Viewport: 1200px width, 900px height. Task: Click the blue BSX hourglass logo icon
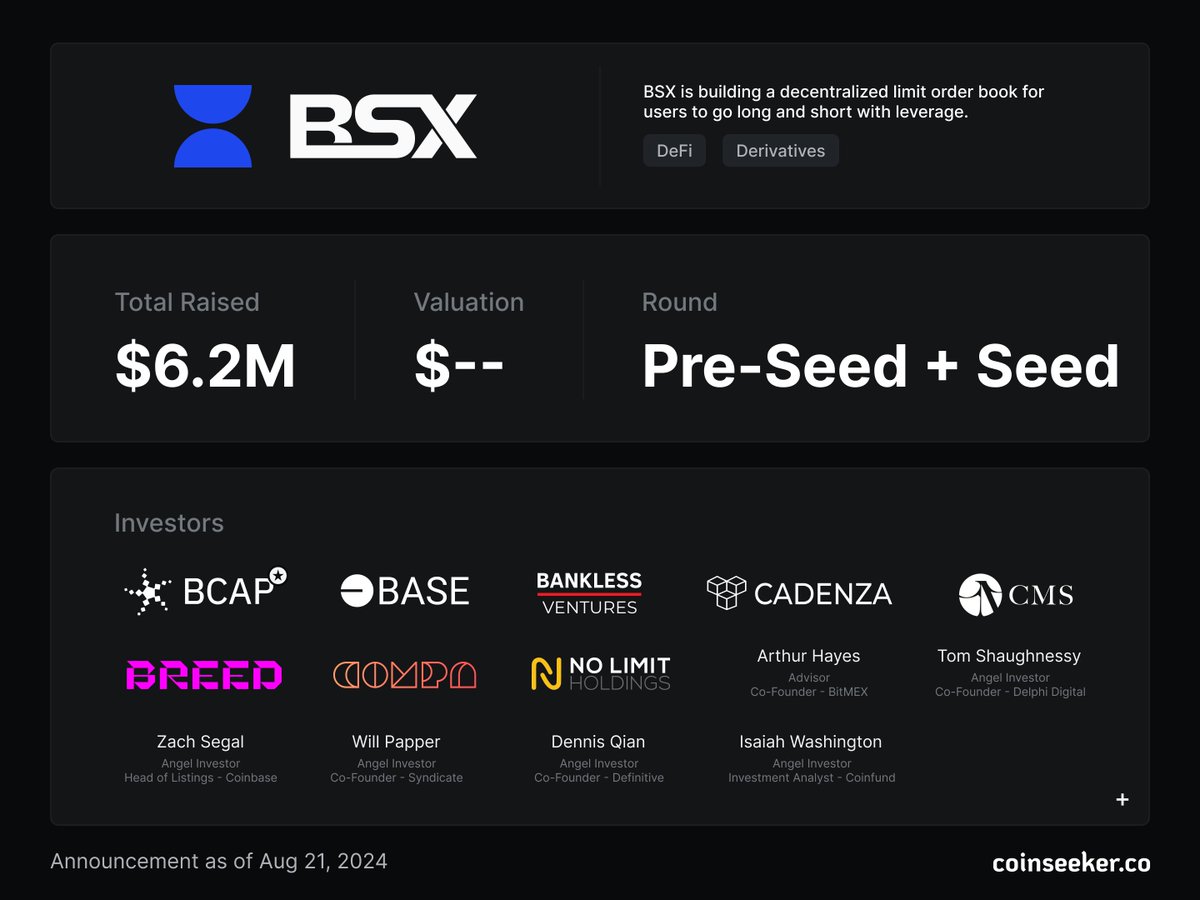click(x=213, y=126)
